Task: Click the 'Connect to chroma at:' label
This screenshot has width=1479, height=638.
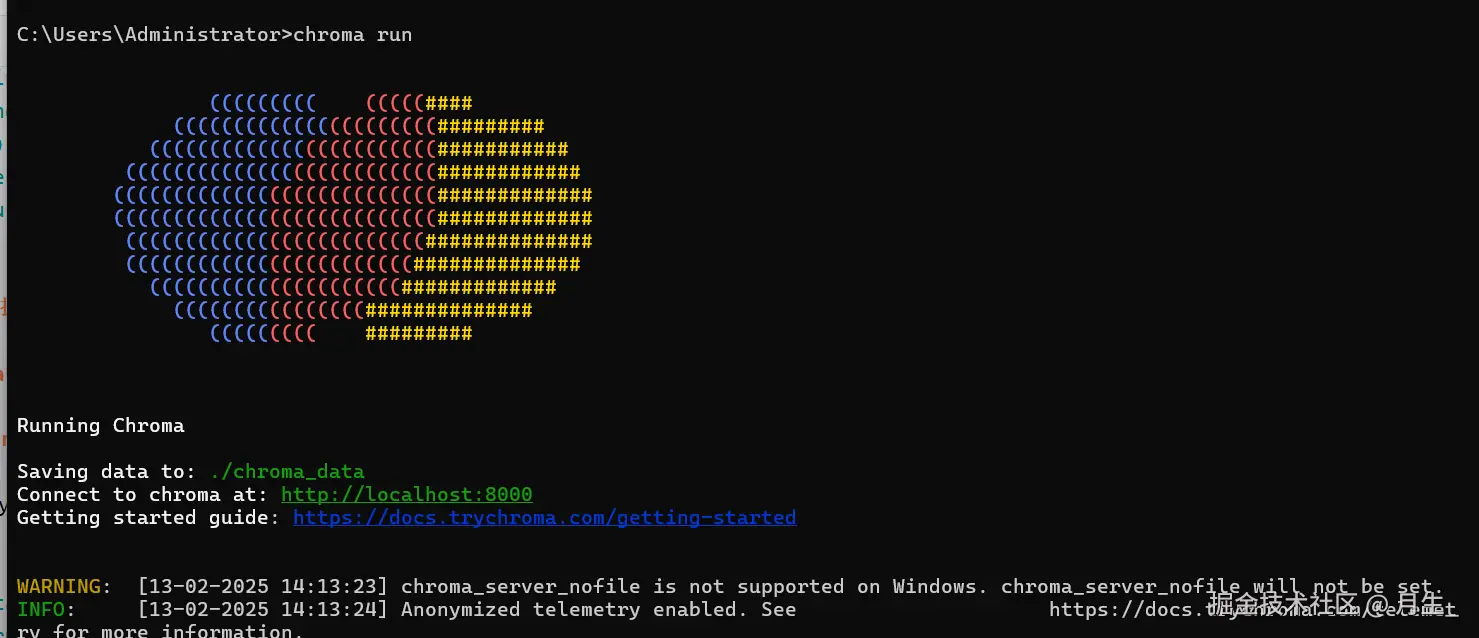Action: [x=142, y=494]
